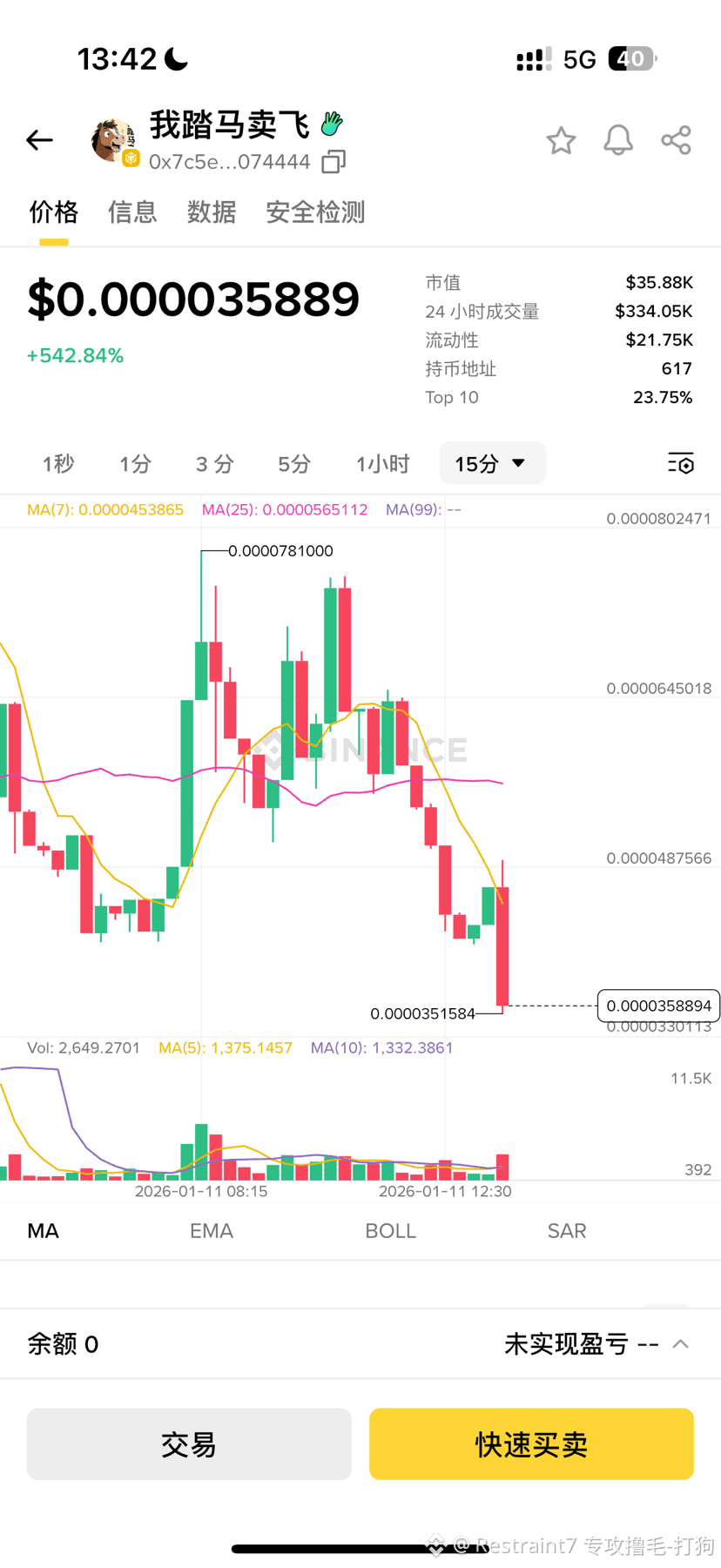Screen dimensions: 721x1568
Task: Tap the Vol: 2,649.2701 readout
Action: (84, 1047)
